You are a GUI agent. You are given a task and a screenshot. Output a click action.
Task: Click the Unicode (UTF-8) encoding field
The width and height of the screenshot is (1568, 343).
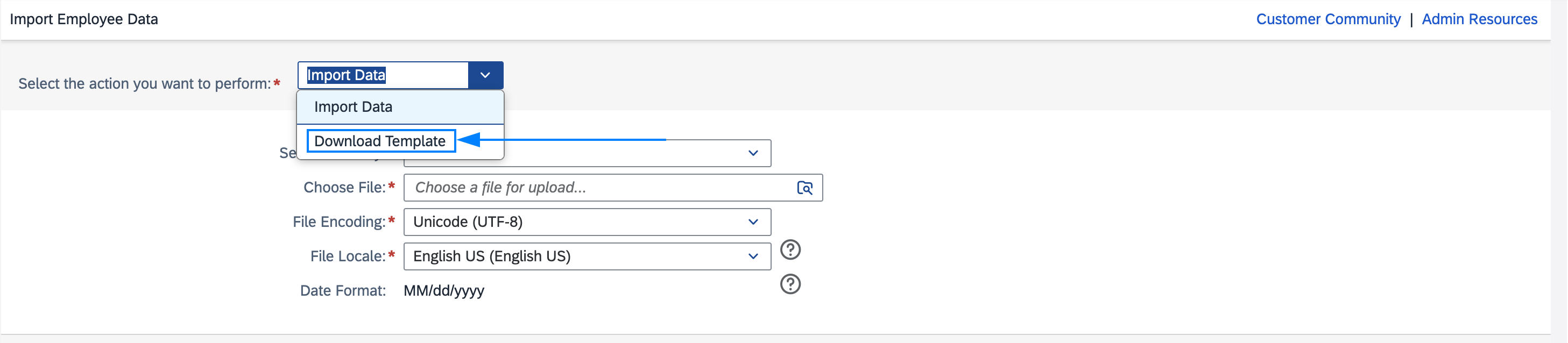(587, 222)
